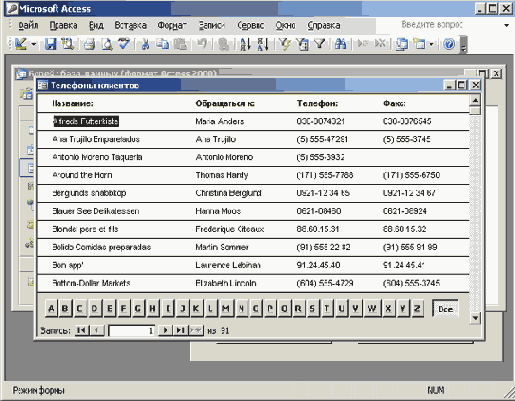Open Find with the binoculars icon
Viewport: 515px width, 401px height.
(x=340, y=44)
